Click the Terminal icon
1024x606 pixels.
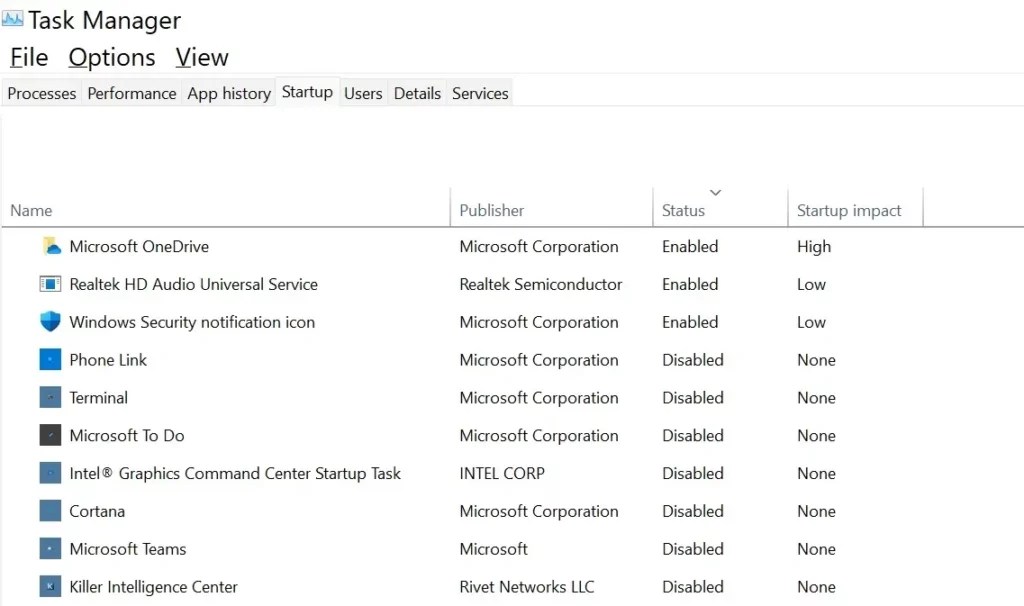tap(49, 397)
